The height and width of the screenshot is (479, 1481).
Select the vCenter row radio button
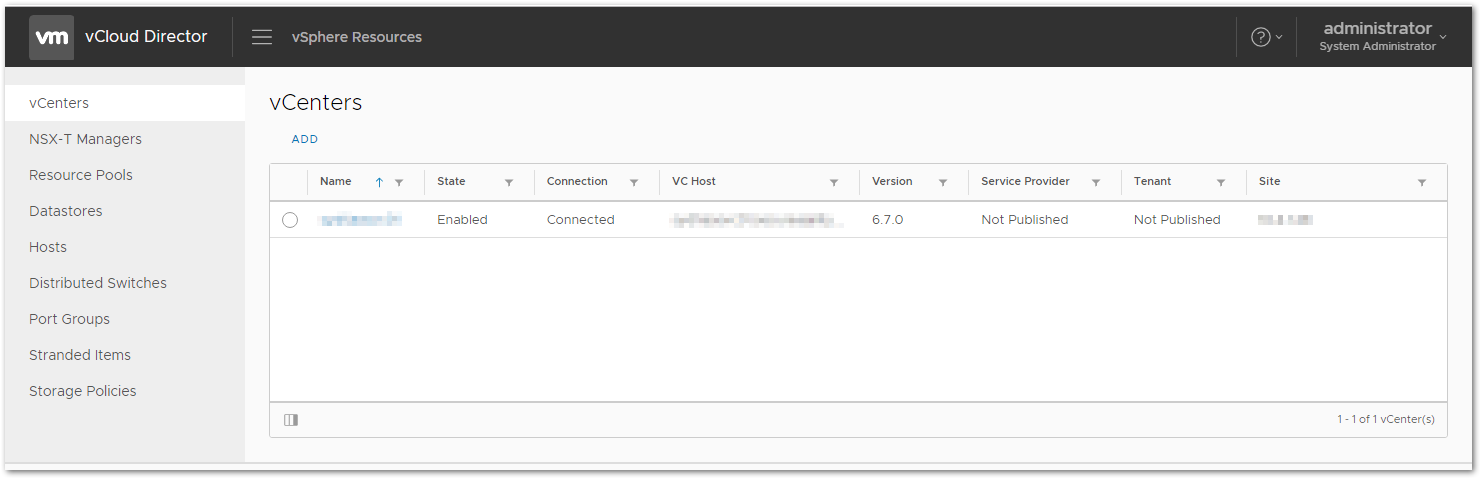tap(290, 220)
